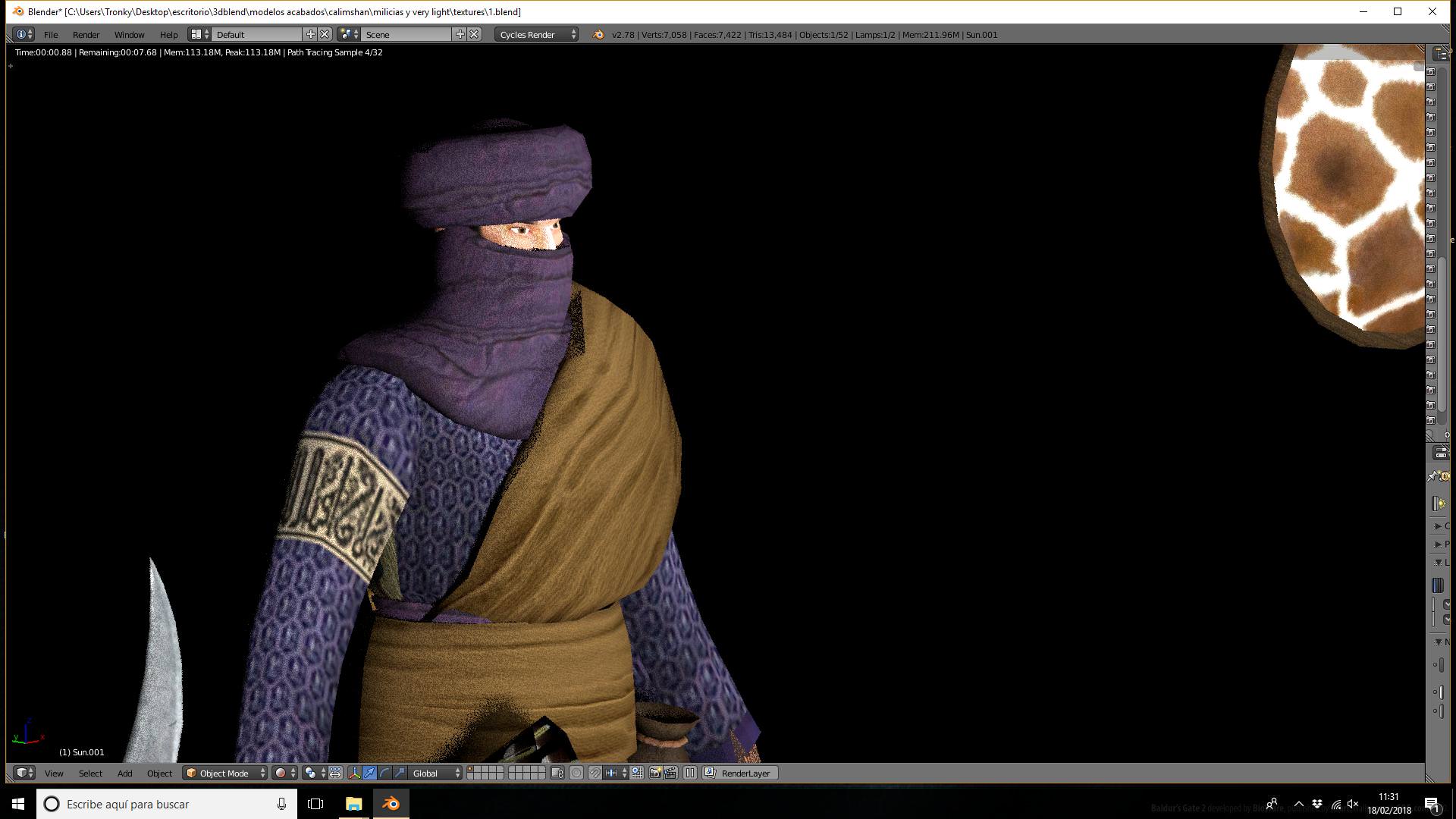1456x819 pixels.
Task: Open the Cycles Render engine dropdown
Action: click(537, 34)
